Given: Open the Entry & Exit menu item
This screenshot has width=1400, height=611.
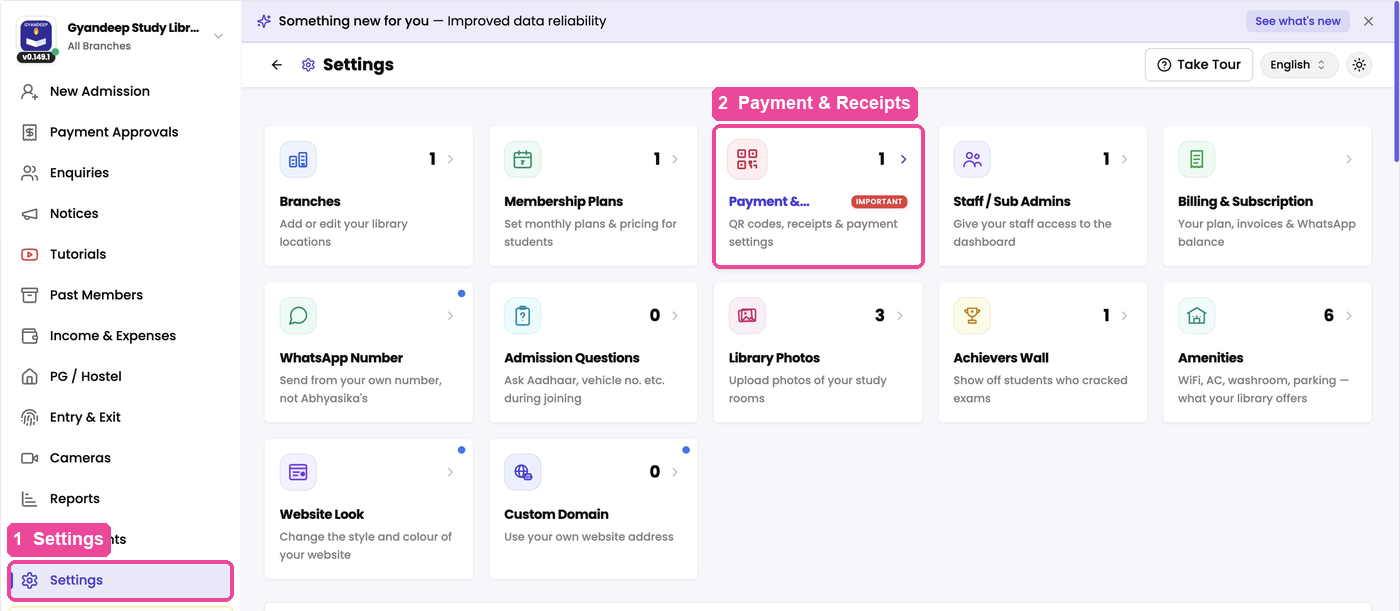Looking at the screenshot, I should tap(120, 417).
